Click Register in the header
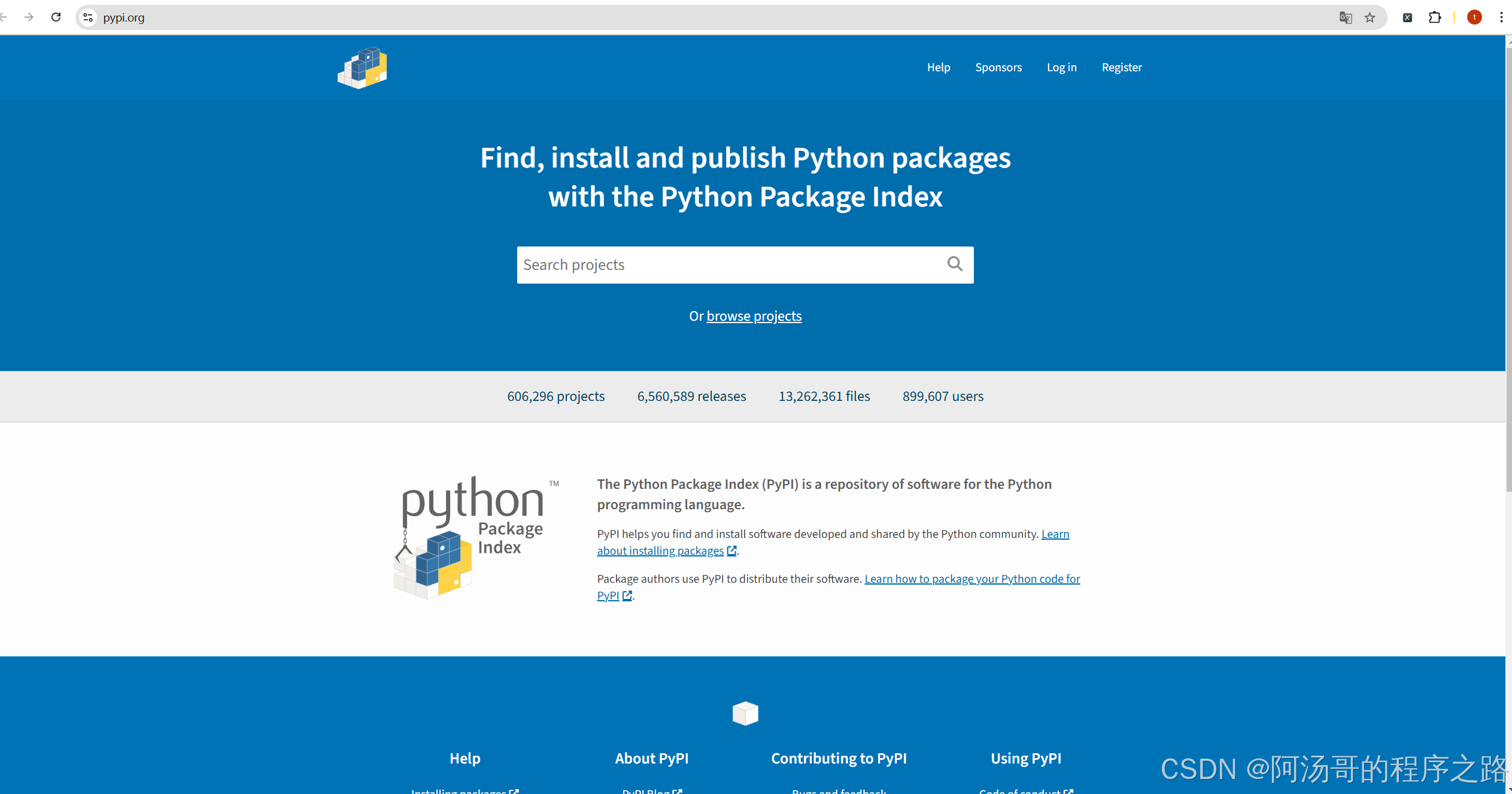This screenshot has width=1512, height=794. pos(1122,67)
